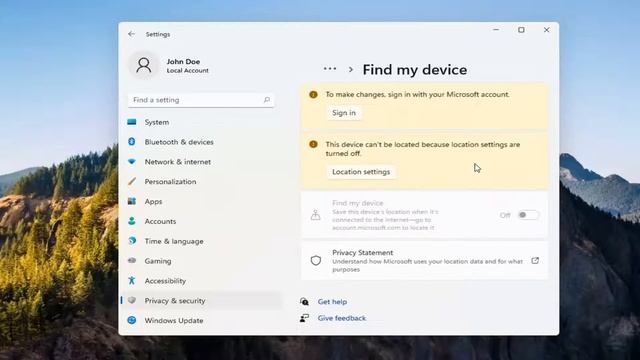Image resolution: width=640 pixels, height=360 pixels.
Task: Click the Time & language globe icon
Action: (x=131, y=241)
